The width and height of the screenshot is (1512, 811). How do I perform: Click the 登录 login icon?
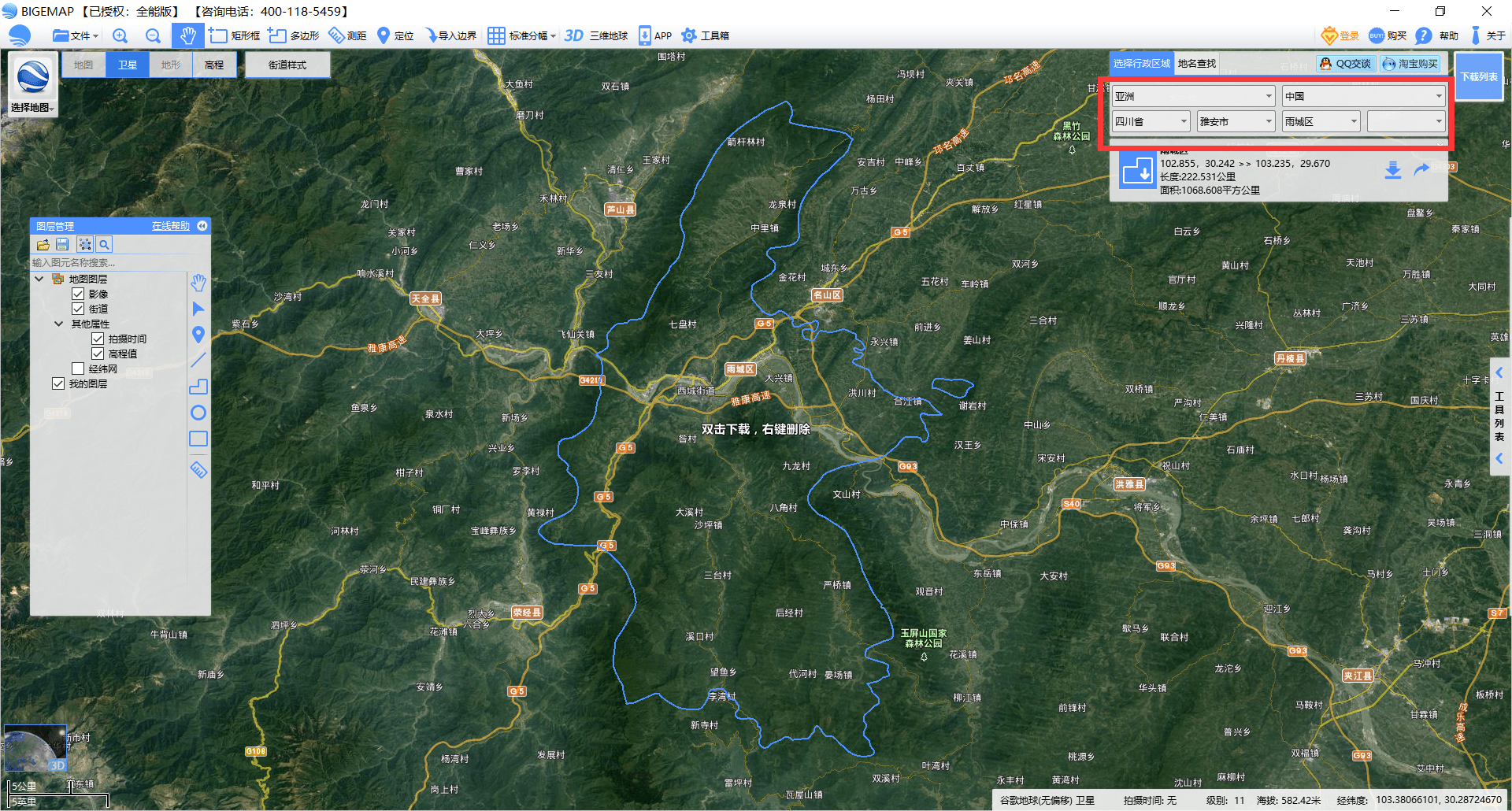[x=1340, y=35]
